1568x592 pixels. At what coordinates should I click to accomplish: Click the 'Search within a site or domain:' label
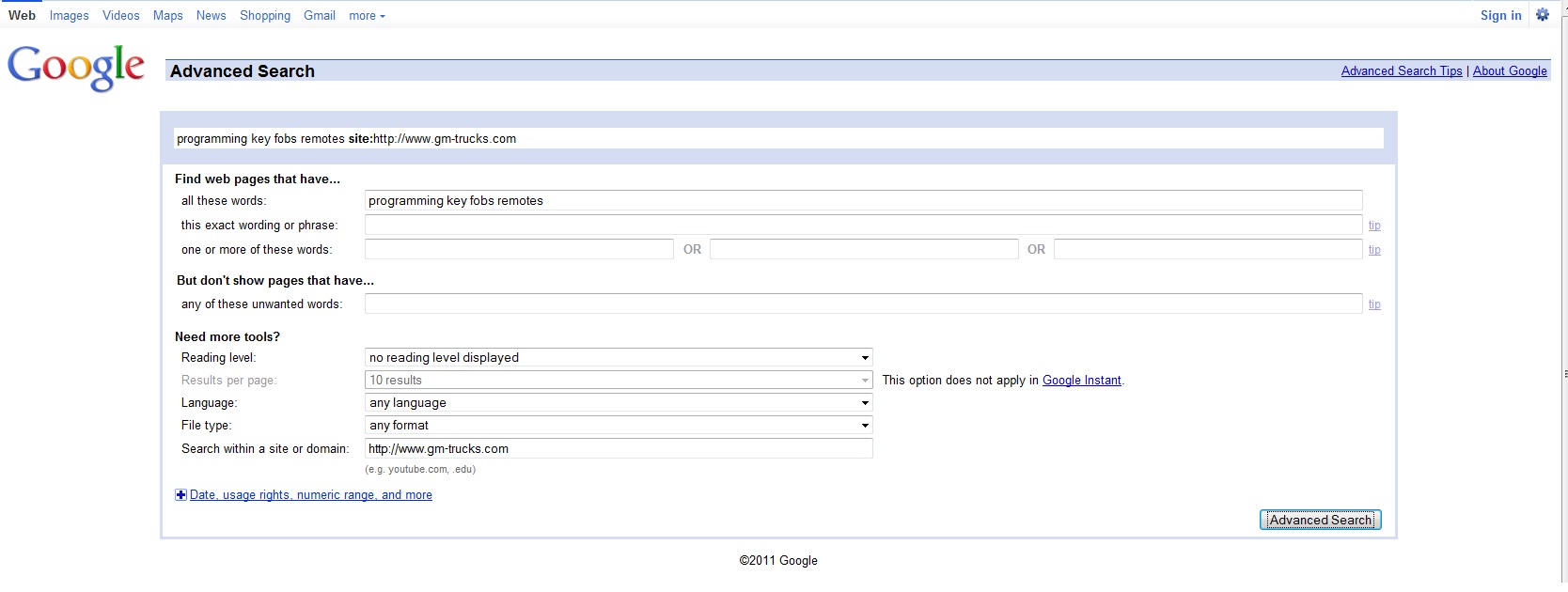pos(265,448)
